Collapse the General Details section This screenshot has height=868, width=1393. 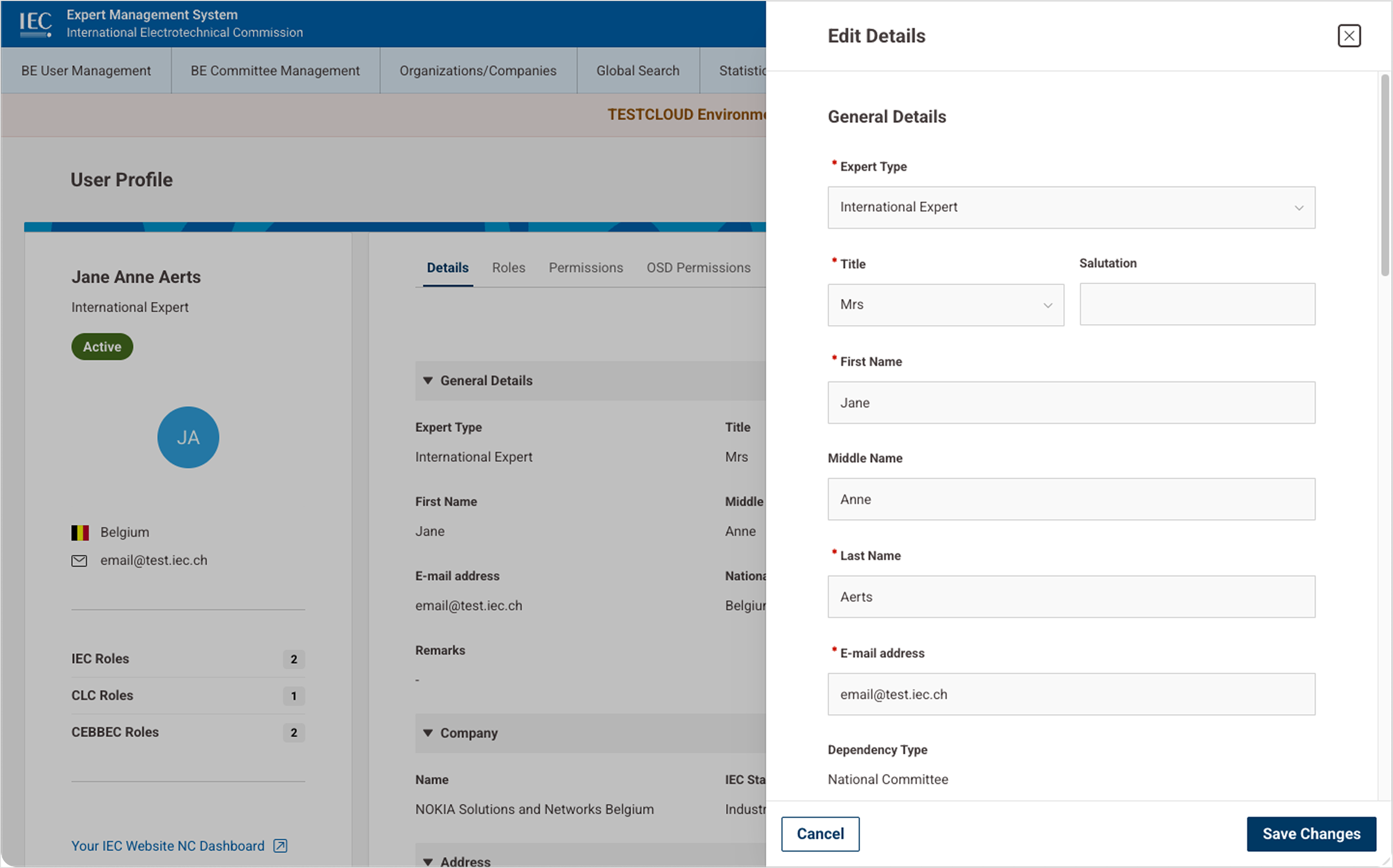pos(428,380)
